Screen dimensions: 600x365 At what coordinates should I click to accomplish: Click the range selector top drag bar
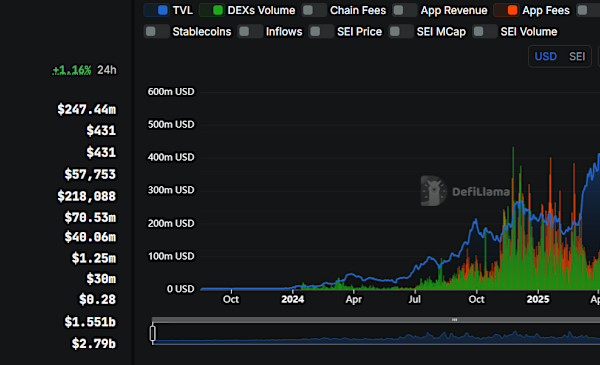pos(376,319)
